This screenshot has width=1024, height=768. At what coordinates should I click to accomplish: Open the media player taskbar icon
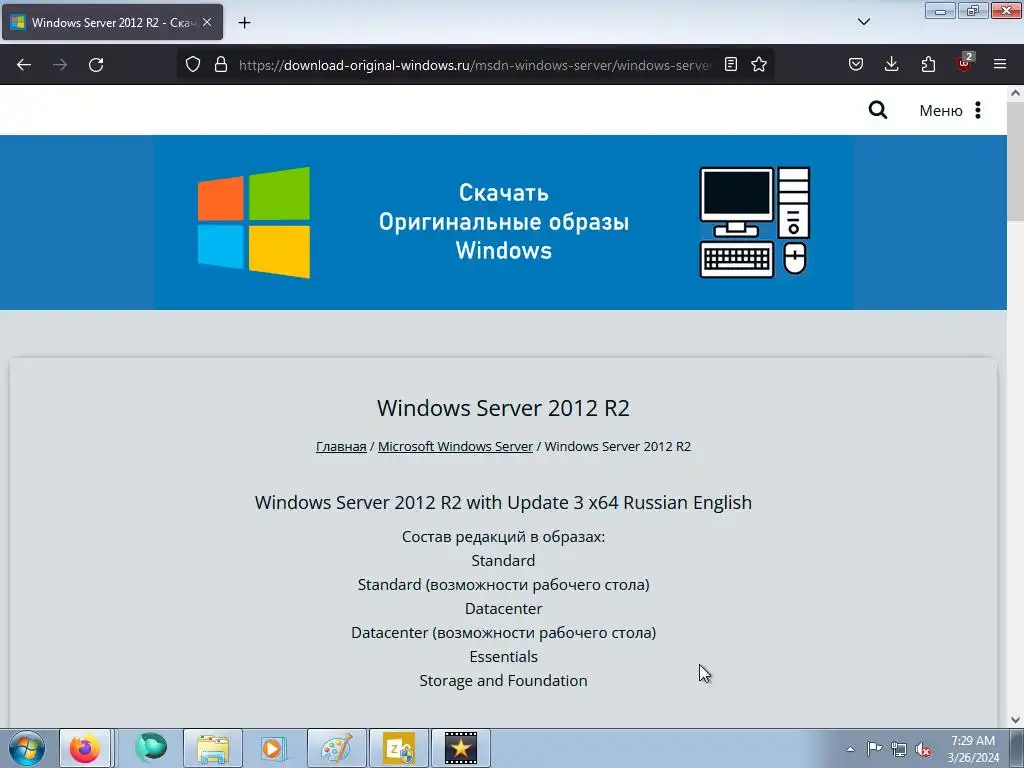274,748
